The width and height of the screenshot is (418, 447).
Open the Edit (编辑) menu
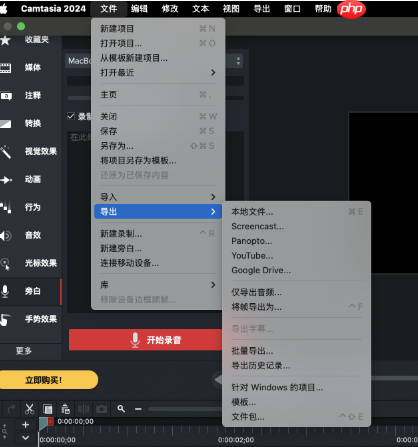139,9
